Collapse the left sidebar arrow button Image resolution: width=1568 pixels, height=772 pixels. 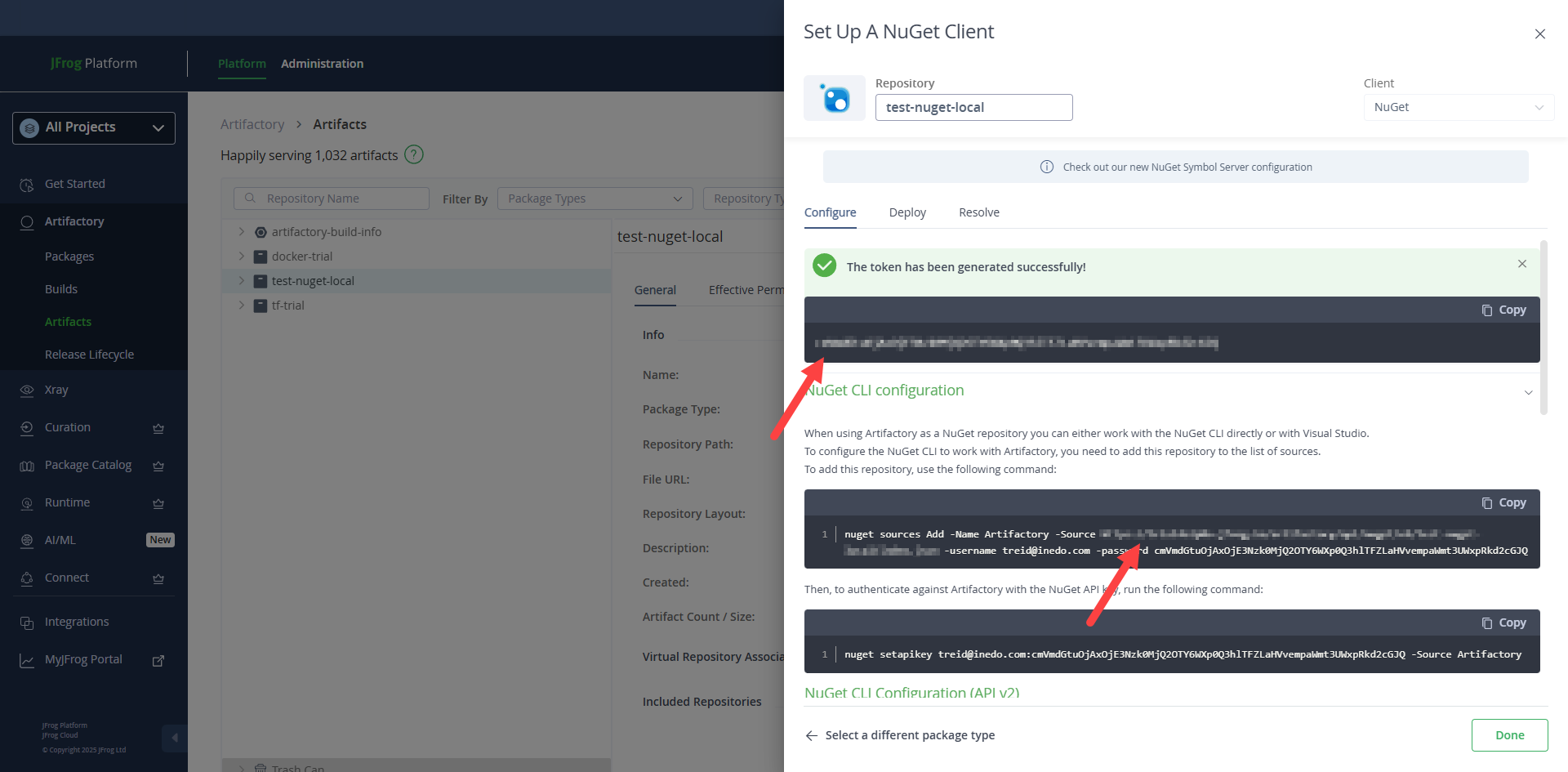point(174,738)
